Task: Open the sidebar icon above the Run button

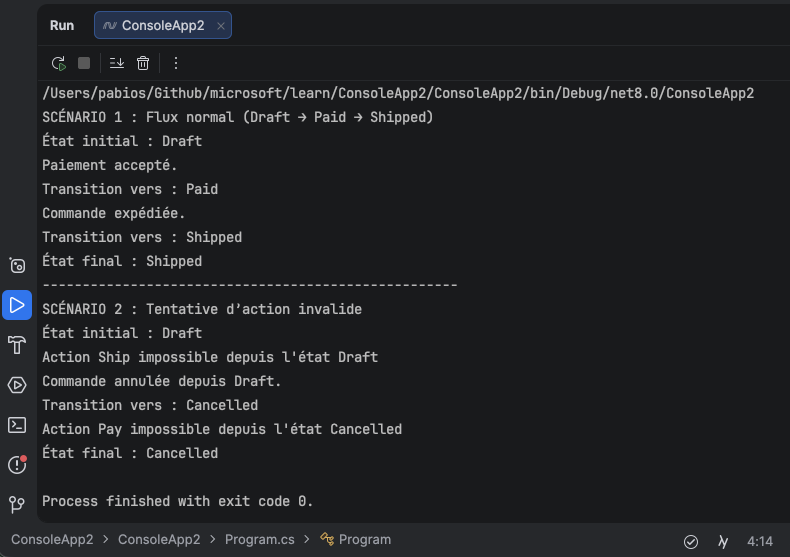Action: pyautogui.click(x=17, y=265)
